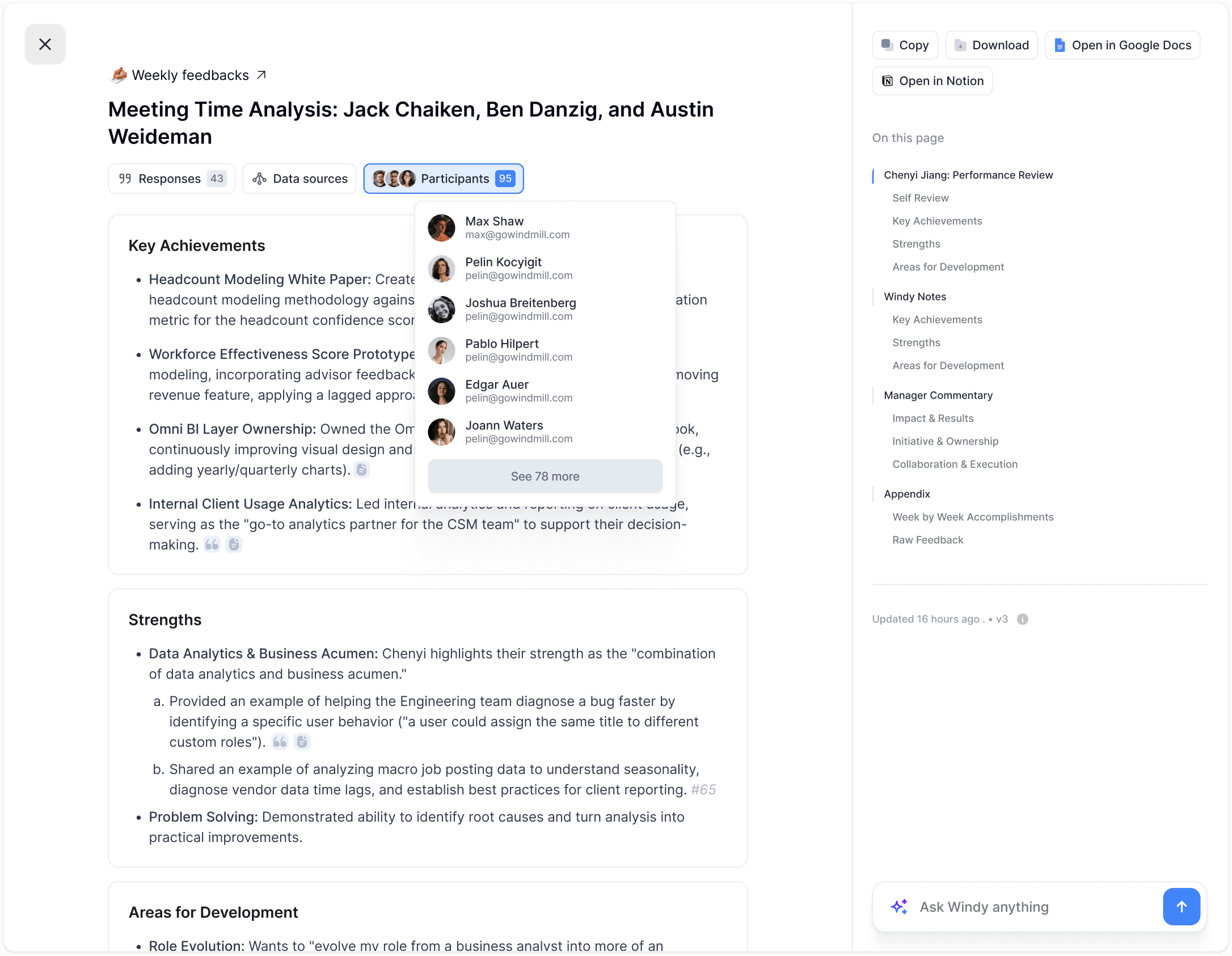The width and height of the screenshot is (1232, 956).
Task: Download the report
Action: pyautogui.click(x=991, y=45)
